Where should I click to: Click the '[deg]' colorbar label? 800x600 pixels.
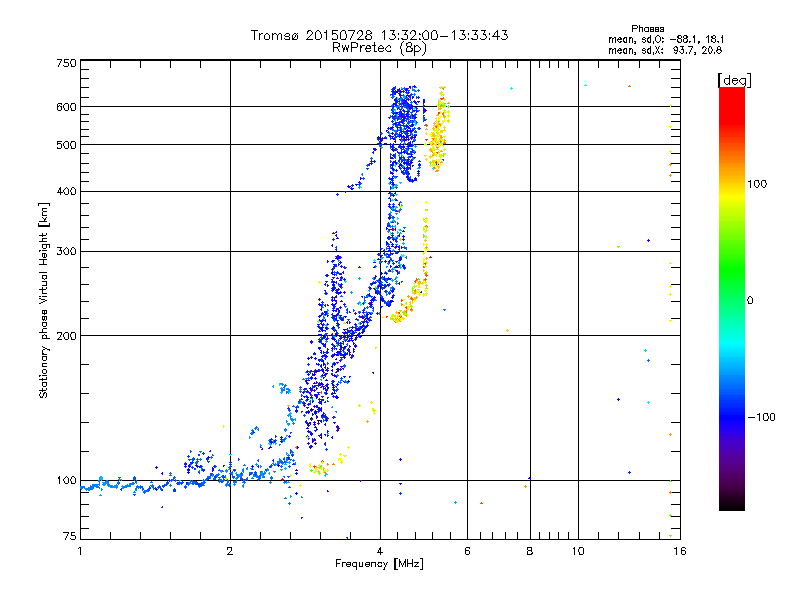click(734, 80)
